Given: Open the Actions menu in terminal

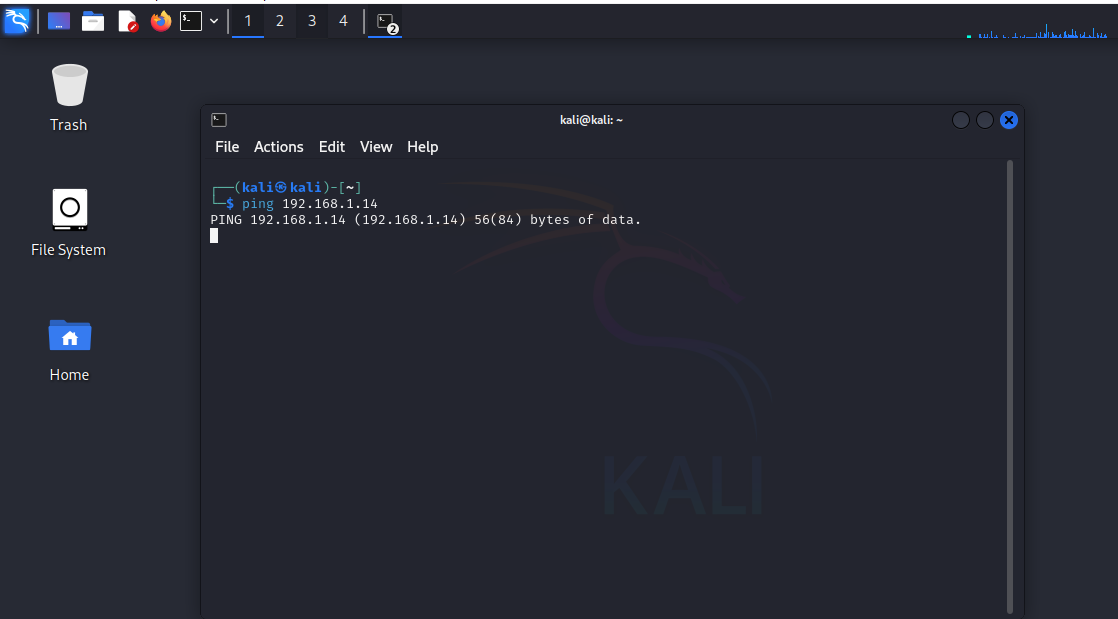Looking at the screenshot, I should [279, 147].
